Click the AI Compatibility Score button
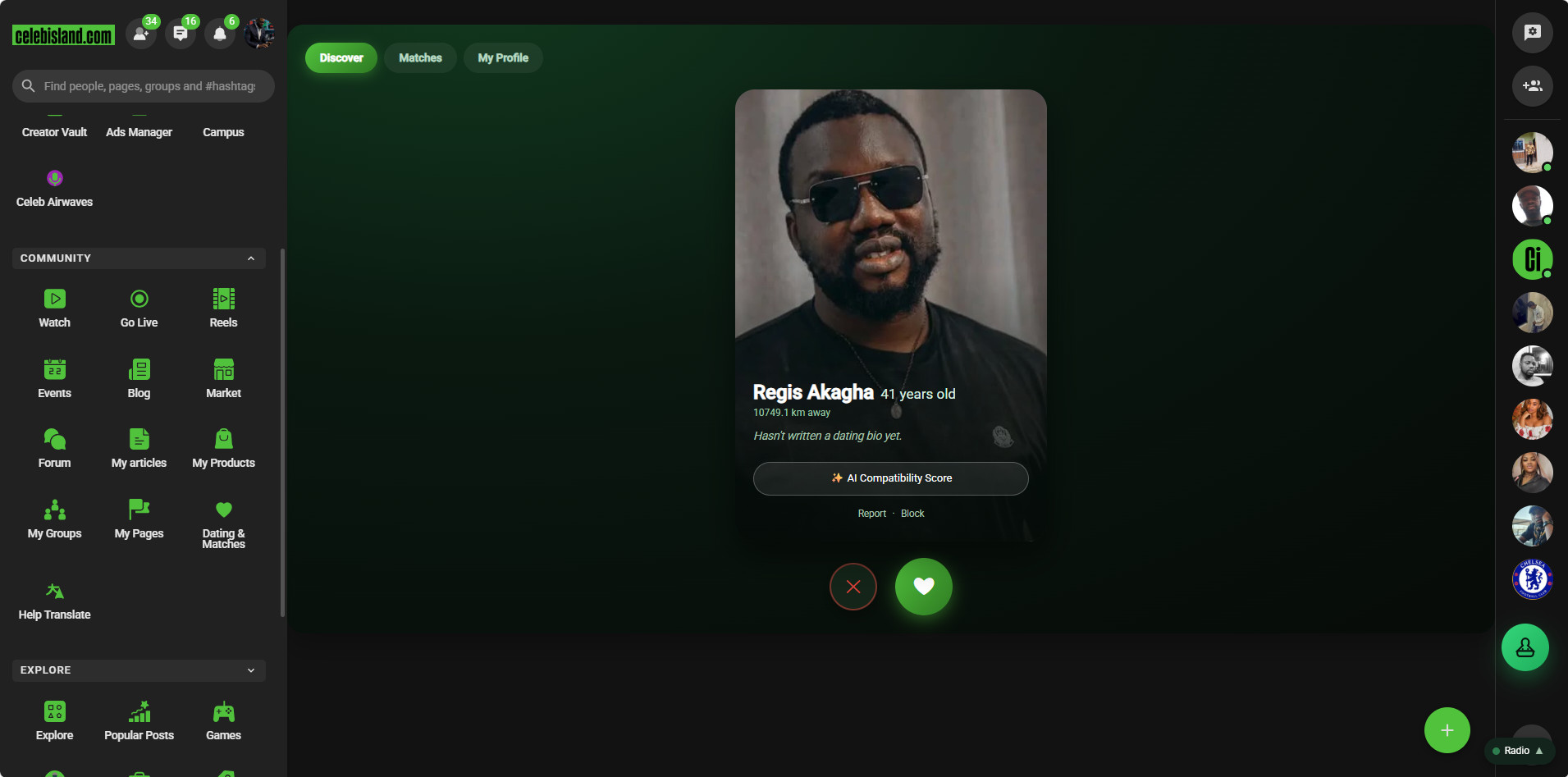1568x777 pixels. 891,478
